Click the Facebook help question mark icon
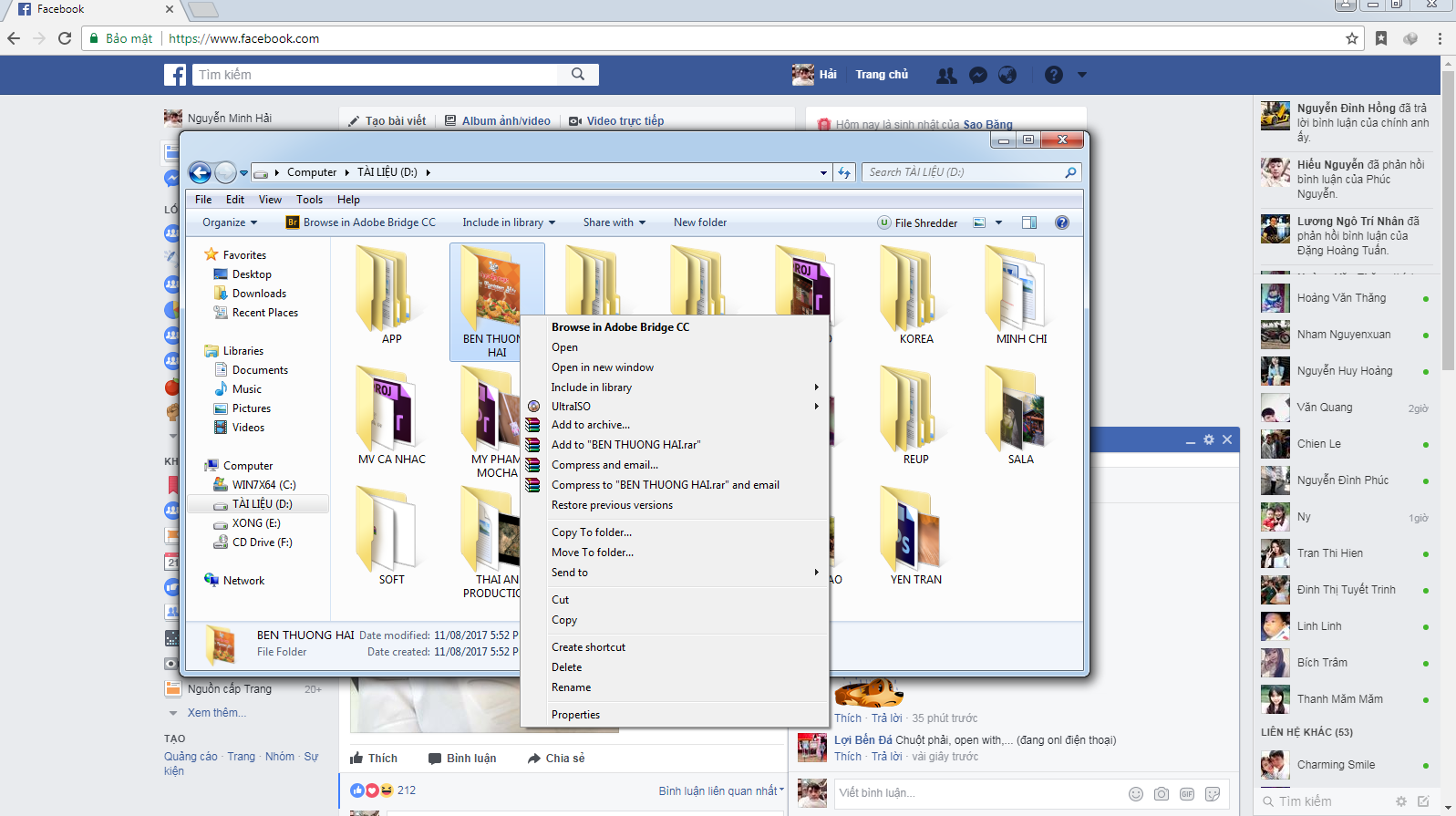 pyautogui.click(x=1054, y=75)
